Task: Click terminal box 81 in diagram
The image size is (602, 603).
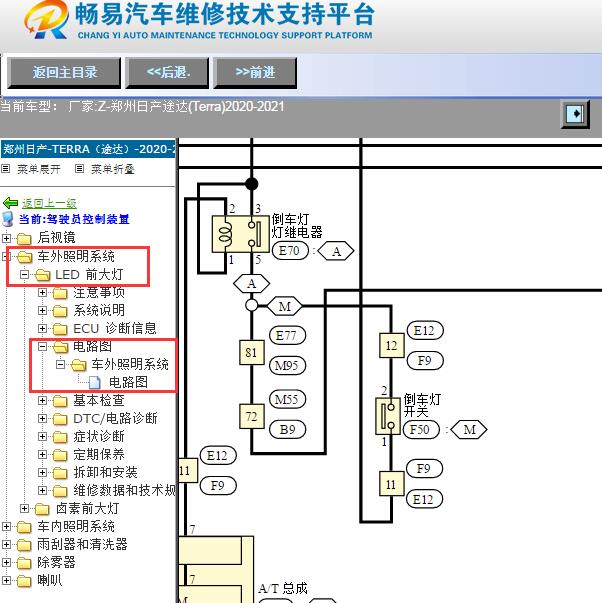Action: coord(252,352)
